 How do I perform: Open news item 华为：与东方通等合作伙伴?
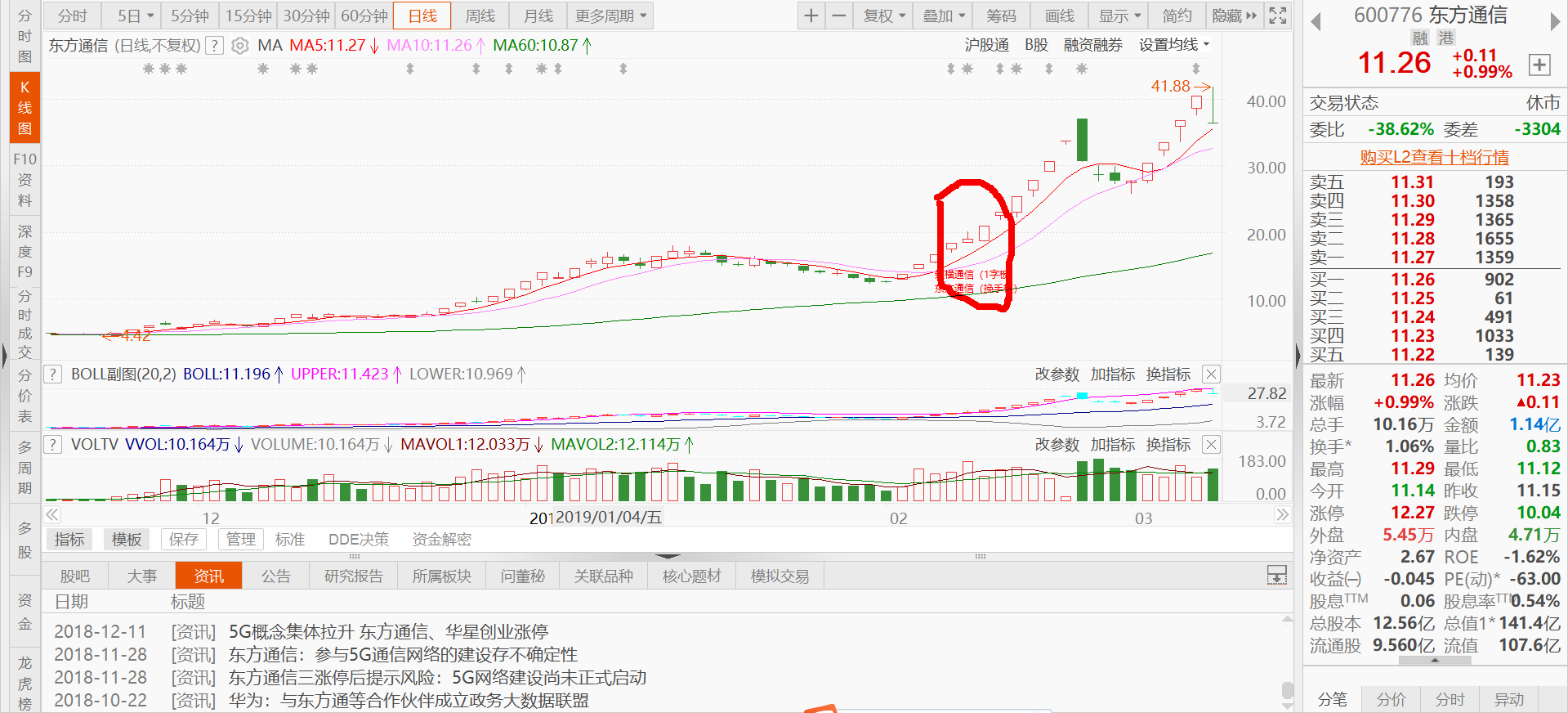(409, 701)
